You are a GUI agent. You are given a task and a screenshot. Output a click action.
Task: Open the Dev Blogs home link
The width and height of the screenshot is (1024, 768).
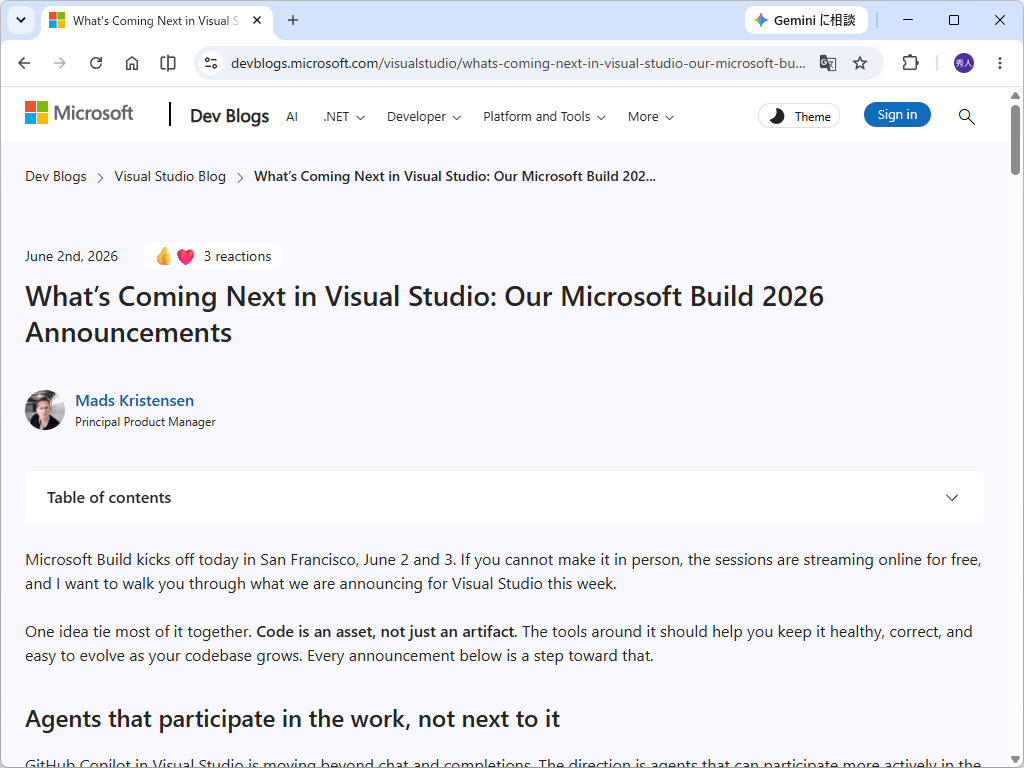pyautogui.click(x=229, y=116)
